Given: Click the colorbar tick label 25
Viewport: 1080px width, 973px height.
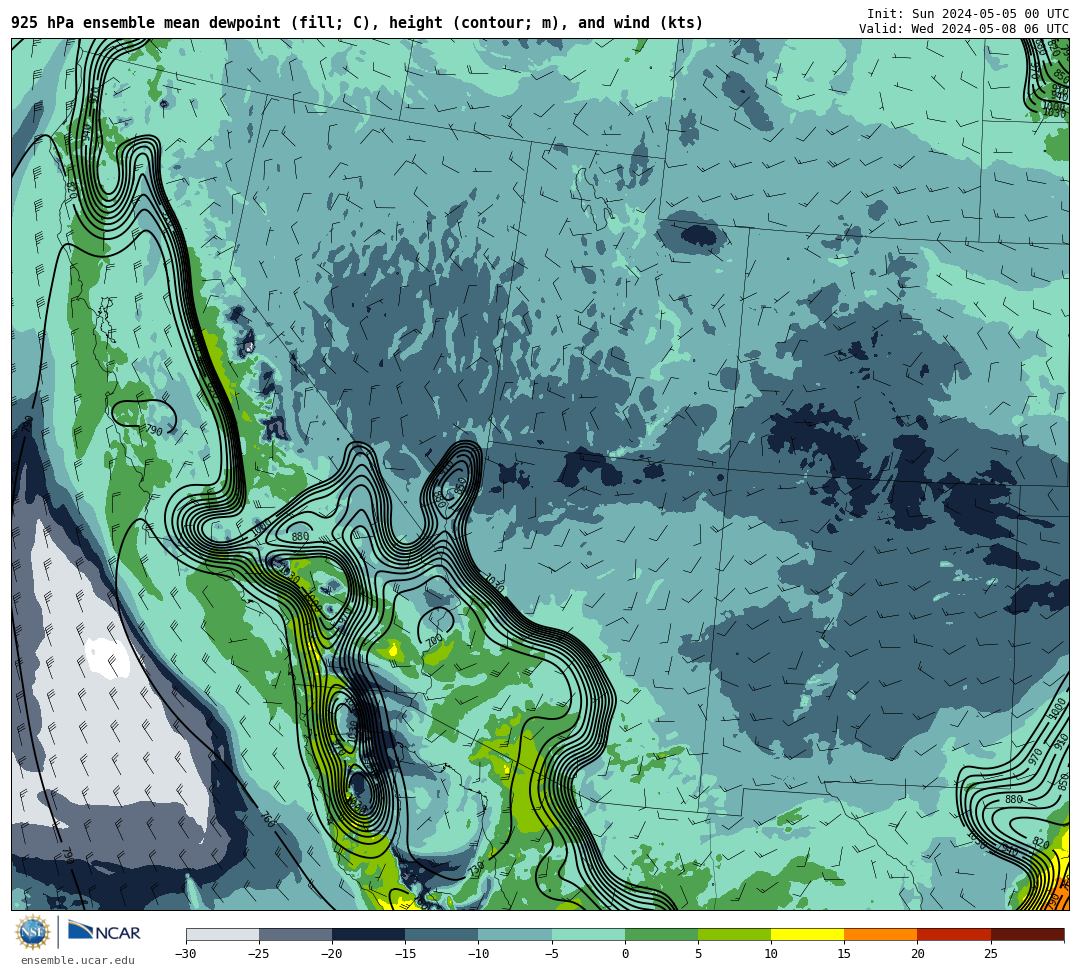Looking at the screenshot, I should (x=990, y=954).
